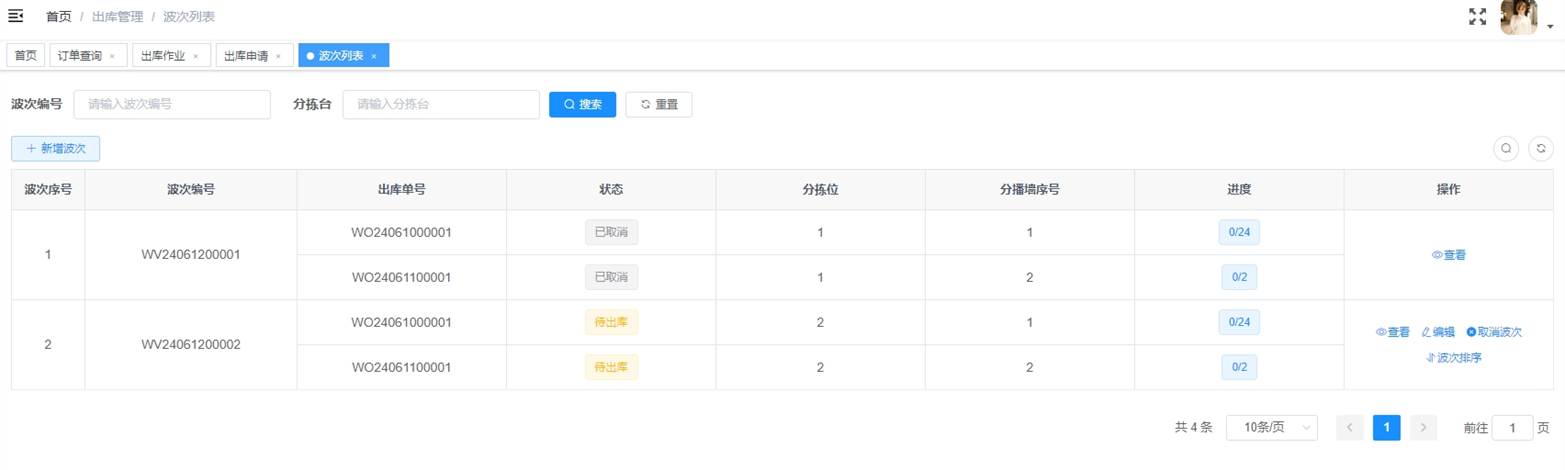Hide the search bar via round search icon
This screenshot has height=470, width=1565.
[1505, 148]
